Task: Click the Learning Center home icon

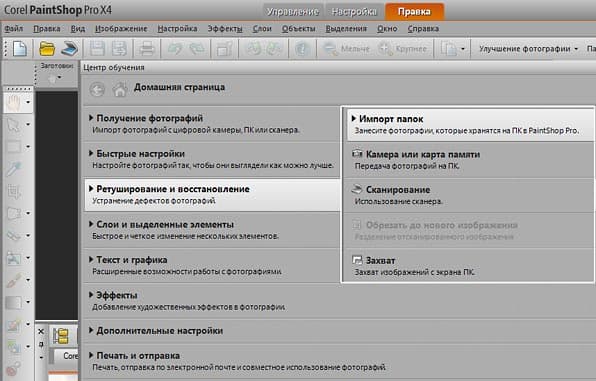Action: click(120, 90)
